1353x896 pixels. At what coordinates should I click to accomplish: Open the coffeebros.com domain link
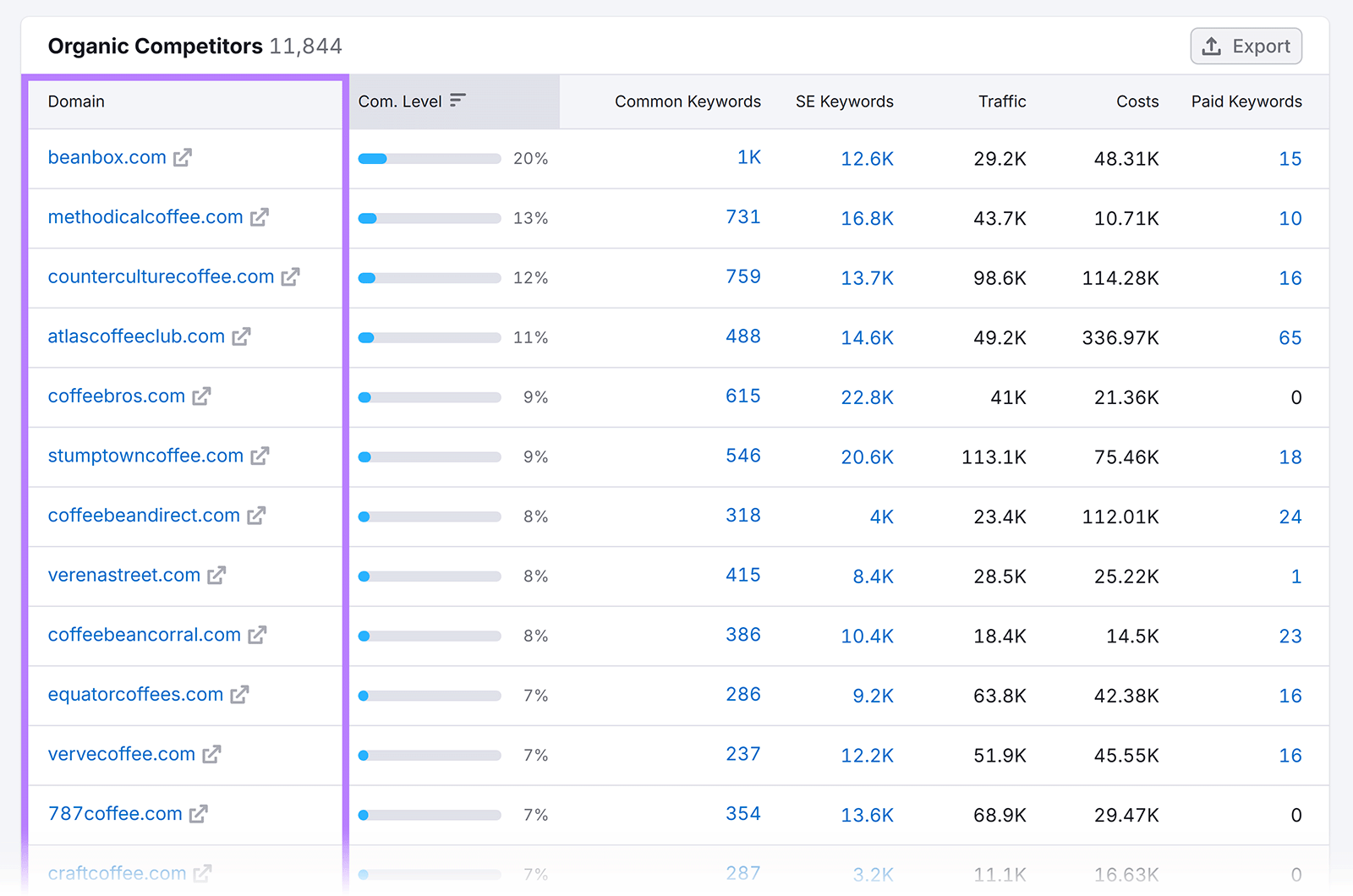(x=117, y=396)
